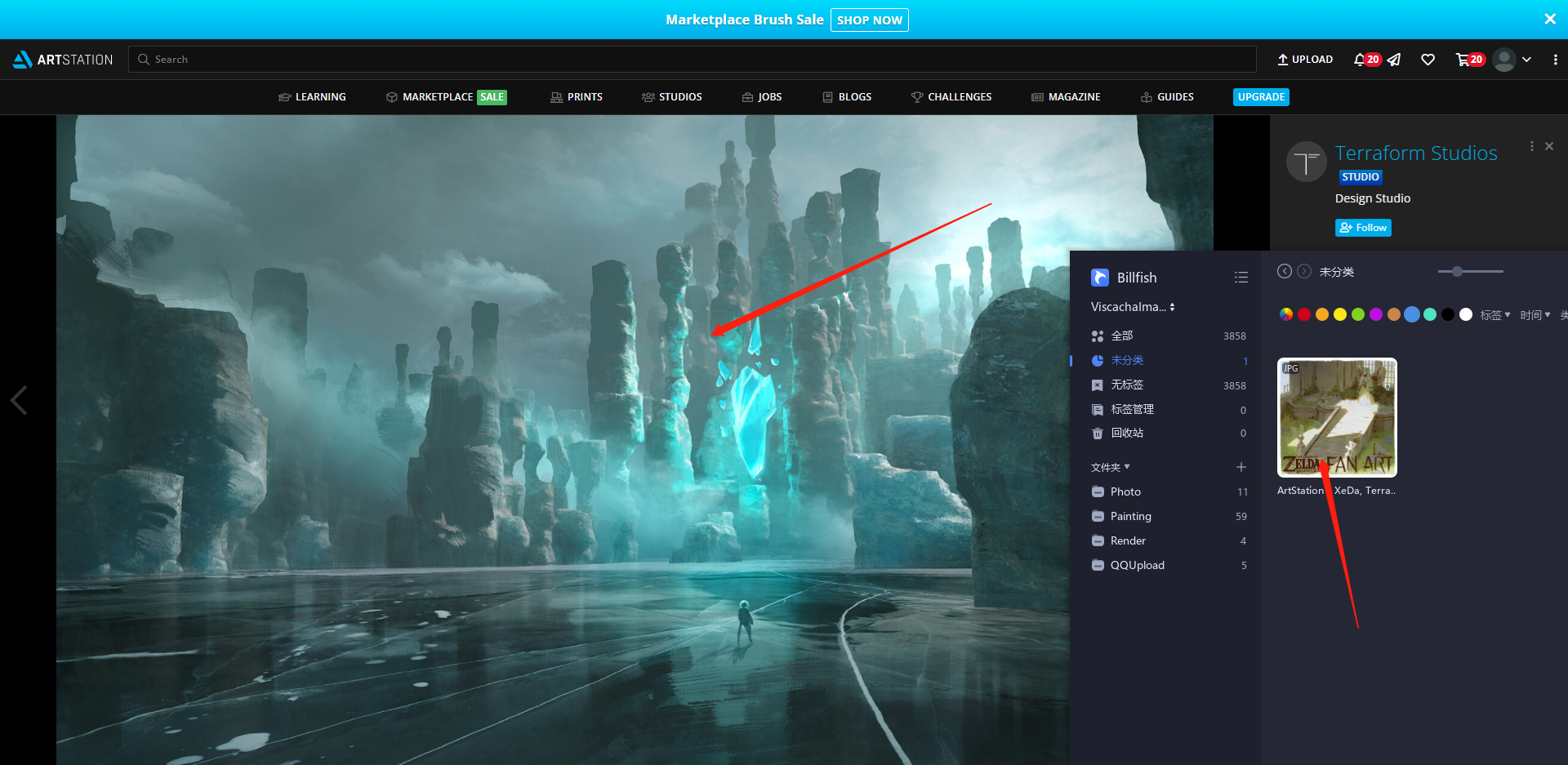Viewport: 1568px width, 765px height.
Task: Close the artwork side panel
Action: pyautogui.click(x=1549, y=146)
